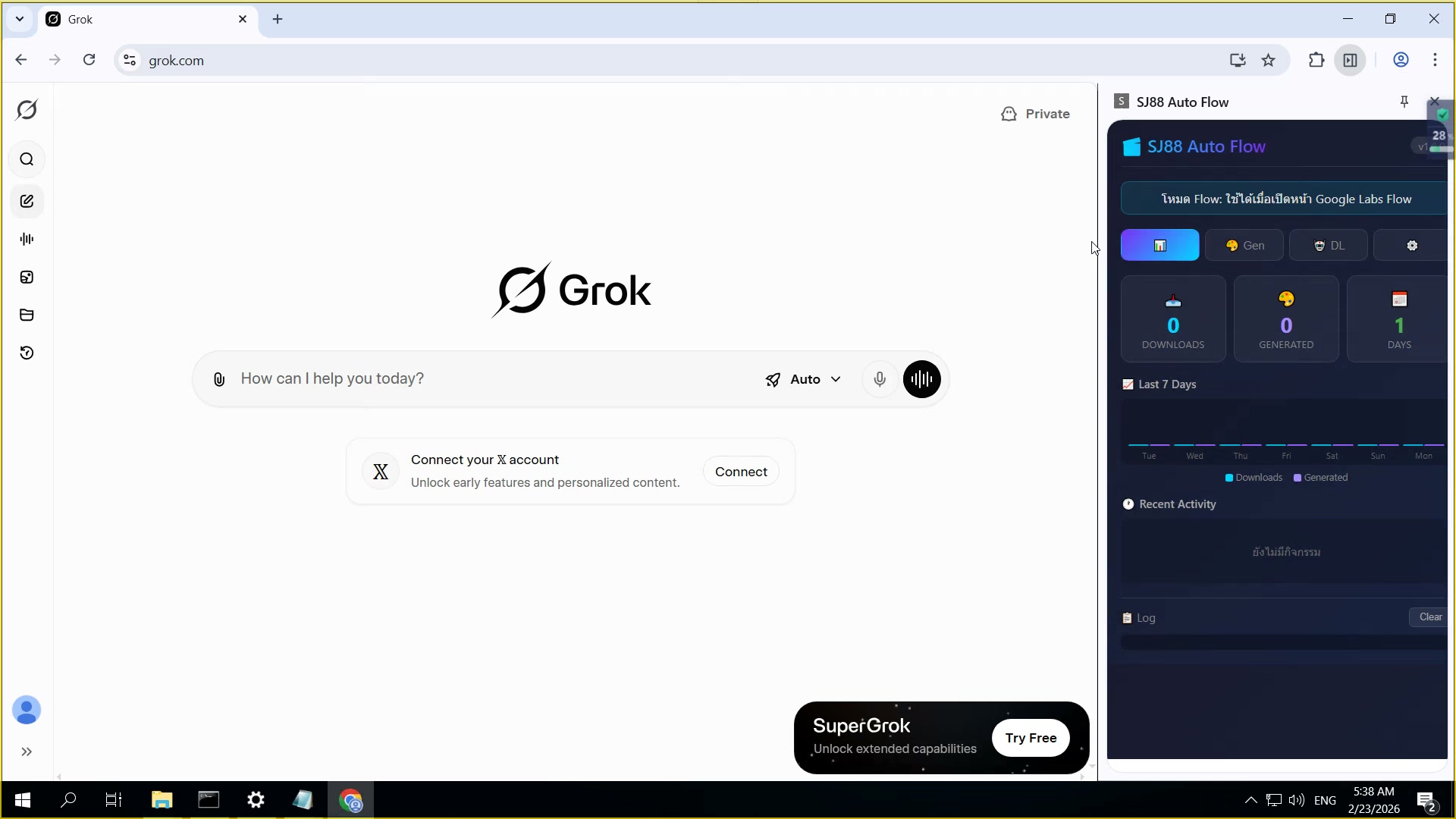This screenshot has height=819, width=1456.
Task: Click the Connect X account button
Action: coord(740,472)
